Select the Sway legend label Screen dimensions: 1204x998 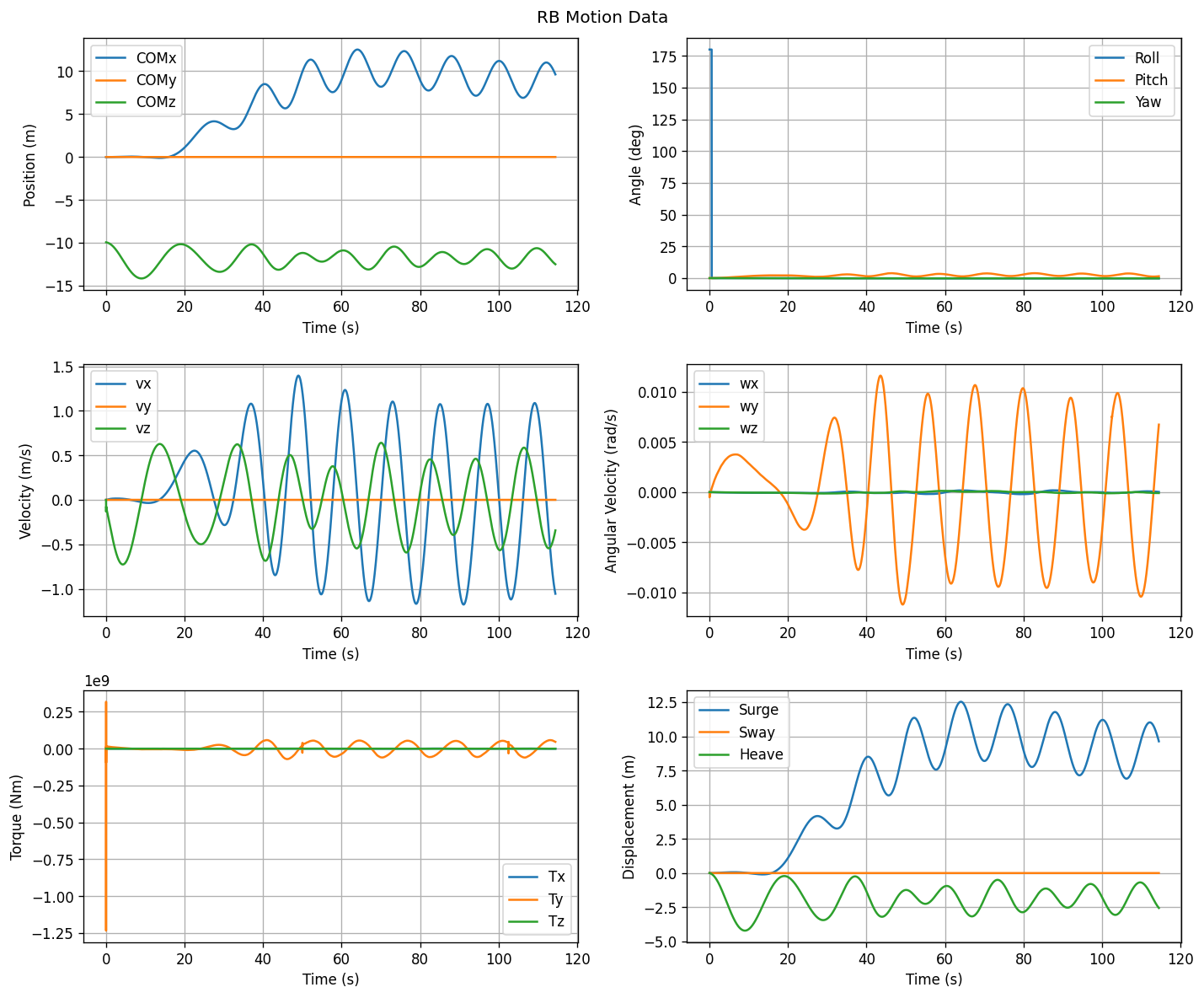click(757, 732)
